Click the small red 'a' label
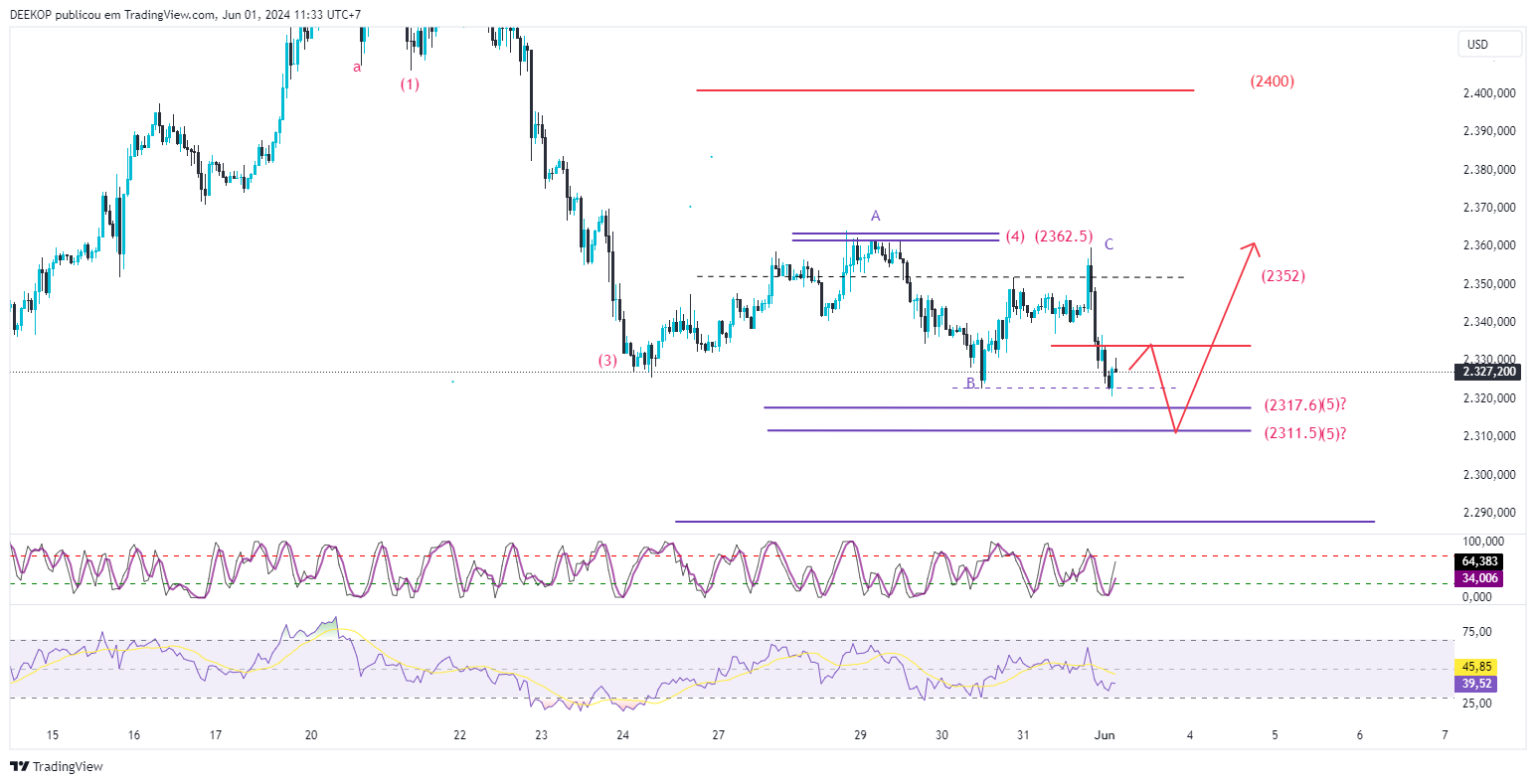Viewport: 1536px width, 784px height. 357,68
